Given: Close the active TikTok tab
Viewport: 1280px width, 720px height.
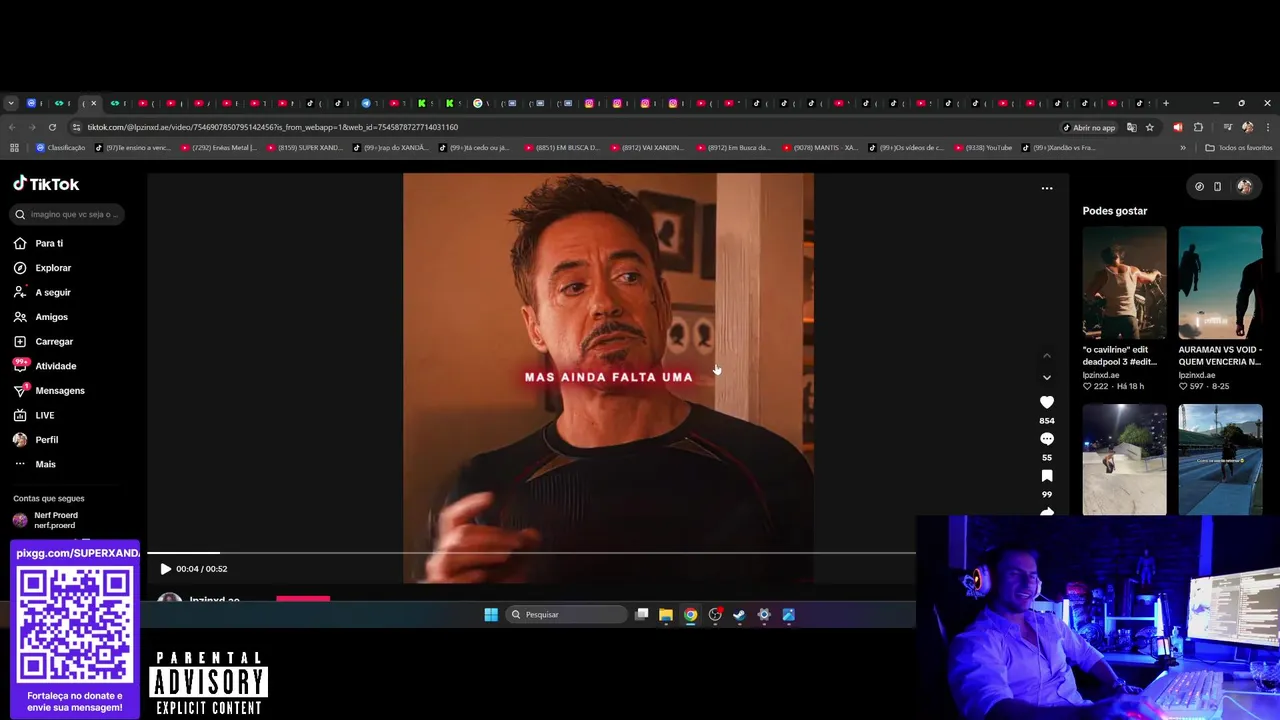Looking at the screenshot, I should coord(93,103).
